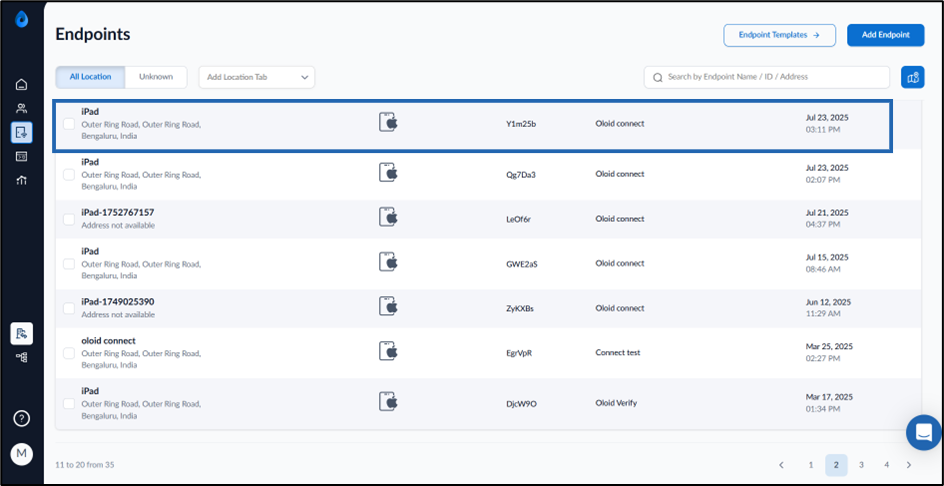Tick the checkbox for endpoint Y1m25b
Viewport: 944px width, 486px height.
coord(69,124)
